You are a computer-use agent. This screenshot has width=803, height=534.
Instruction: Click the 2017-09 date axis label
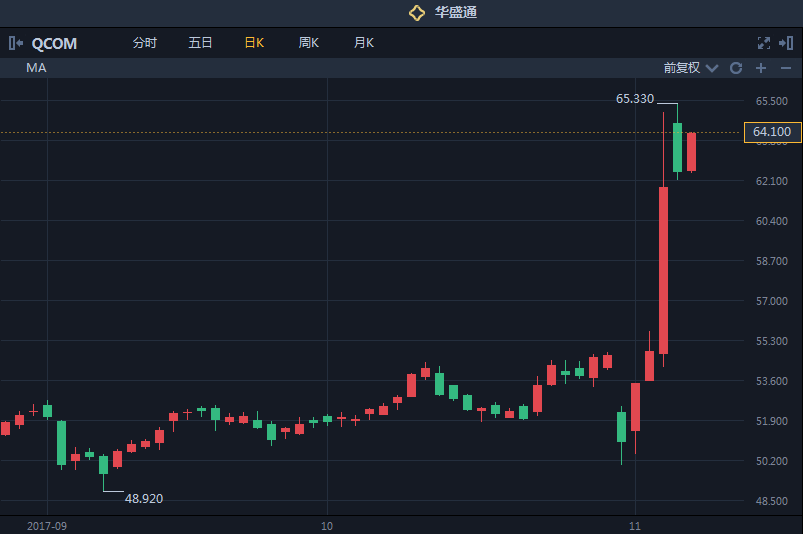[x=47, y=524]
